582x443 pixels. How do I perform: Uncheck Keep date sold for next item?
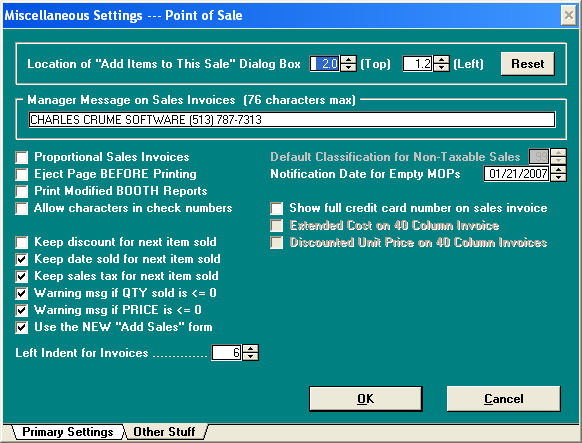point(22,259)
